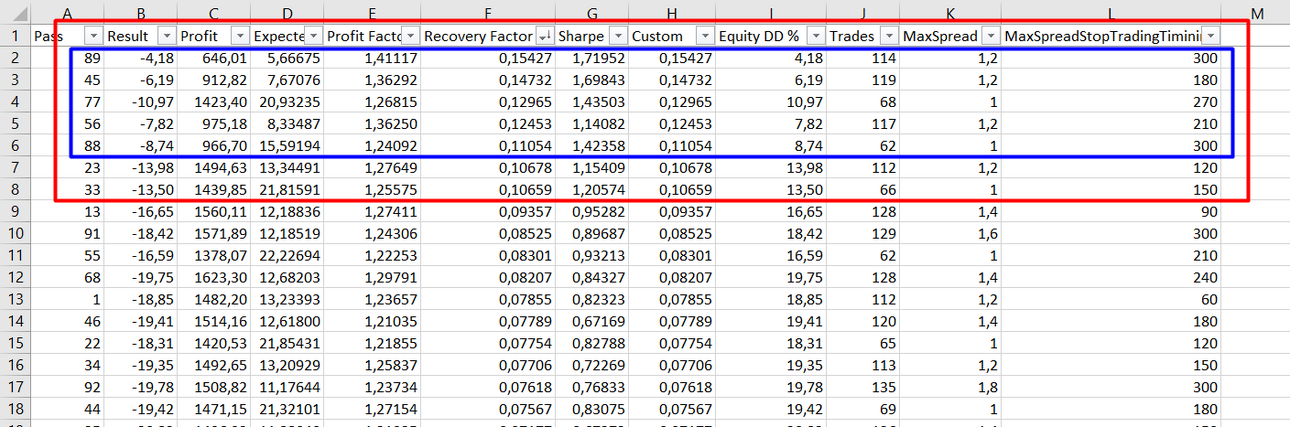Image resolution: width=1290 pixels, height=427 pixels.
Task: Select column I header
Action: 770,13
